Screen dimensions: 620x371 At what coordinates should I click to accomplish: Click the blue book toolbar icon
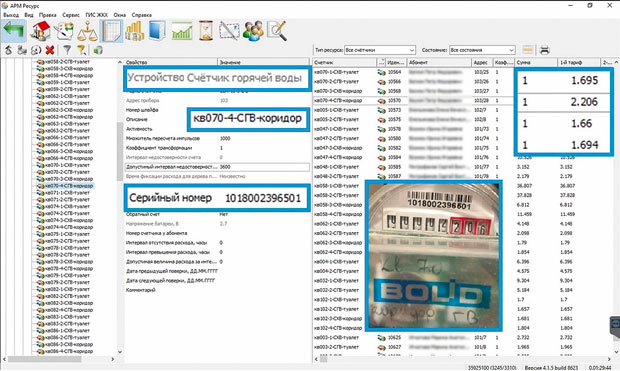pos(157,31)
